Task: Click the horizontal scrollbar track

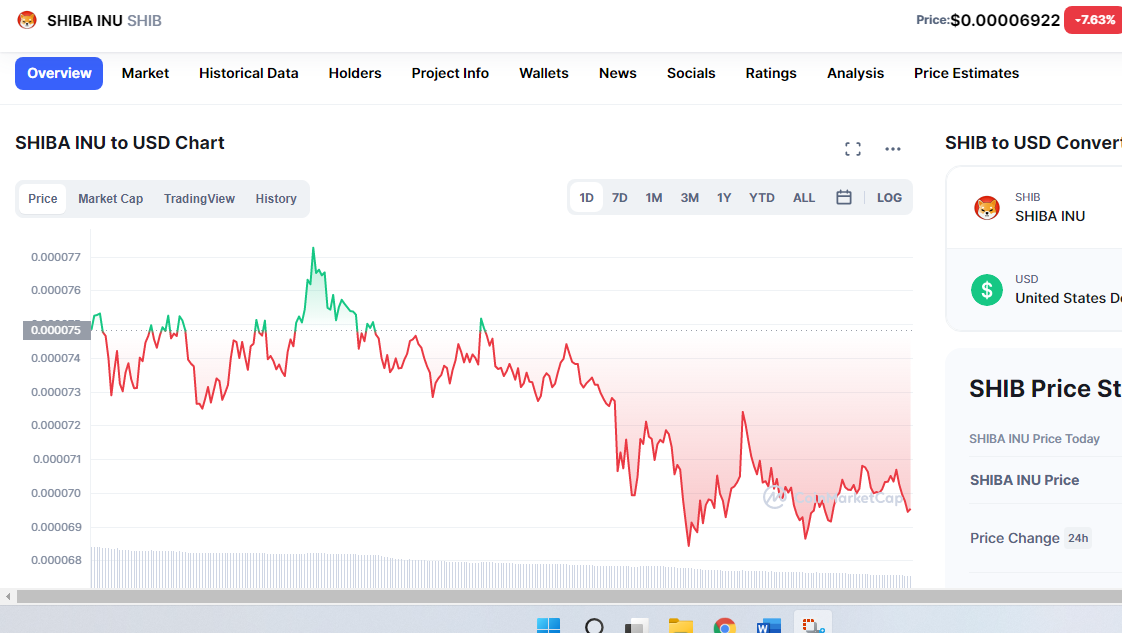Action: pyautogui.click(x=569, y=597)
